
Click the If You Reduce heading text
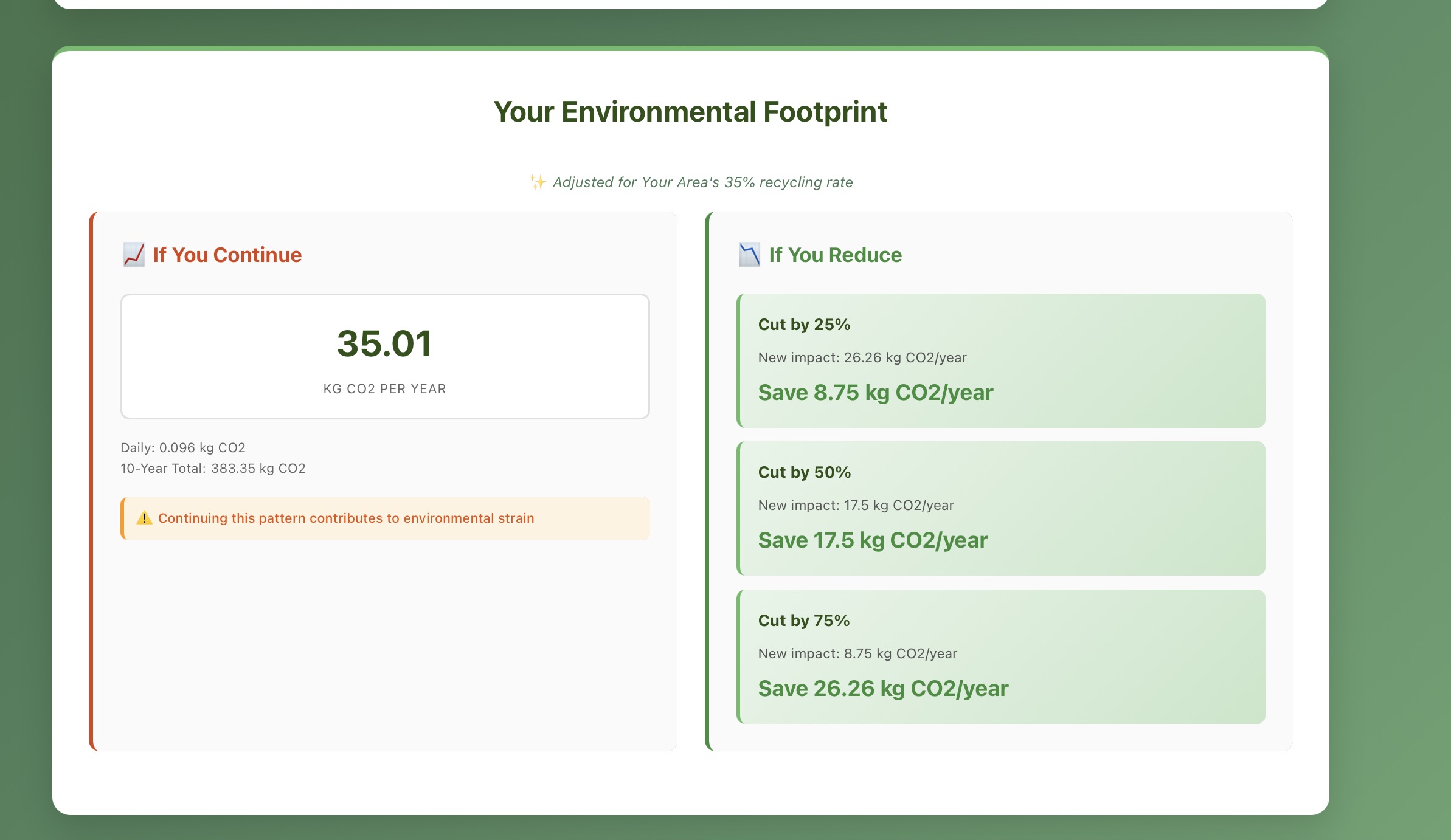pyautogui.click(x=835, y=255)
